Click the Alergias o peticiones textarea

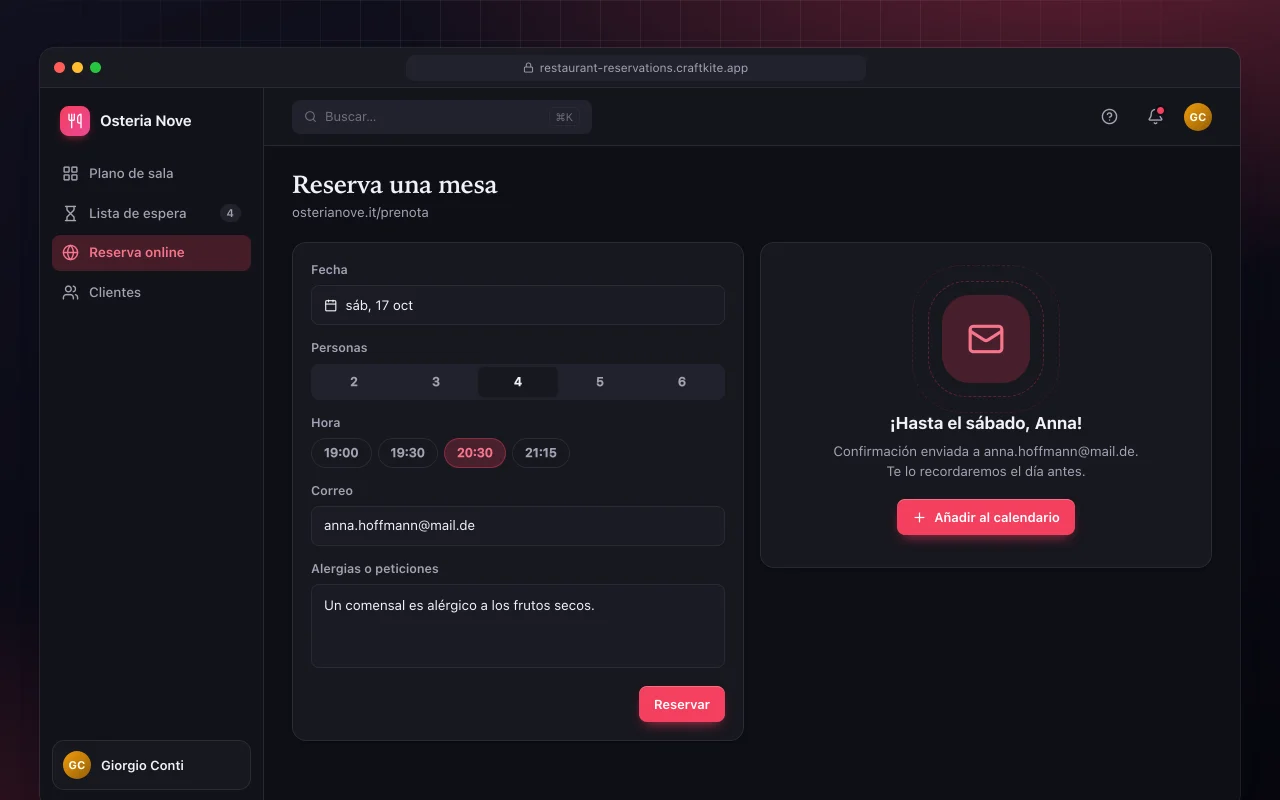[518, 626]
